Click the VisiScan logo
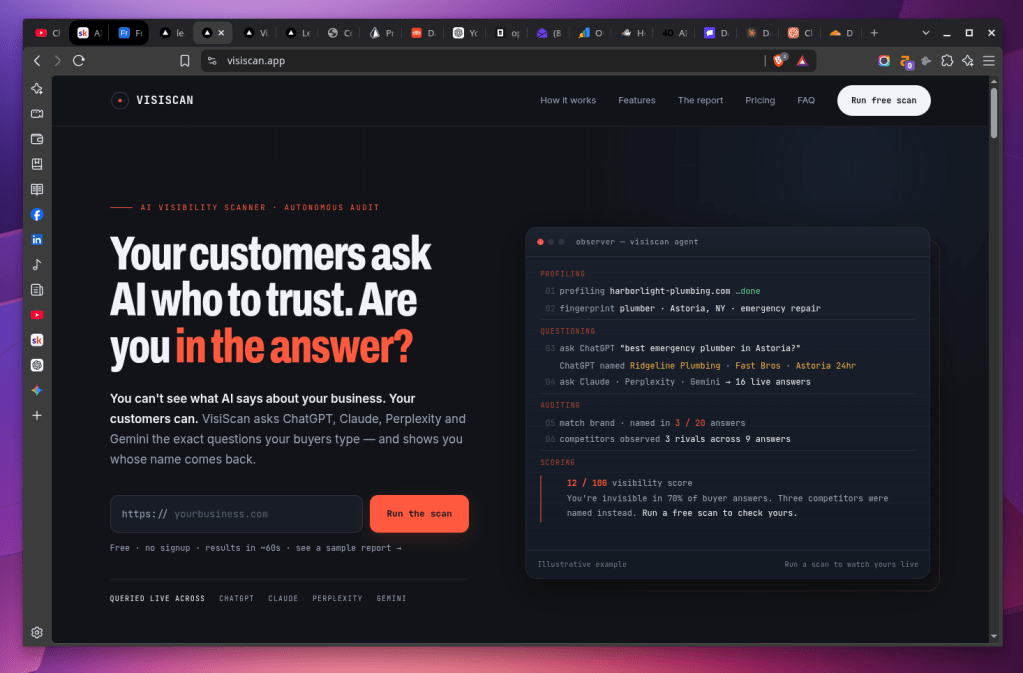Viewport: 1023px width, 673px height. pos(153,100)
